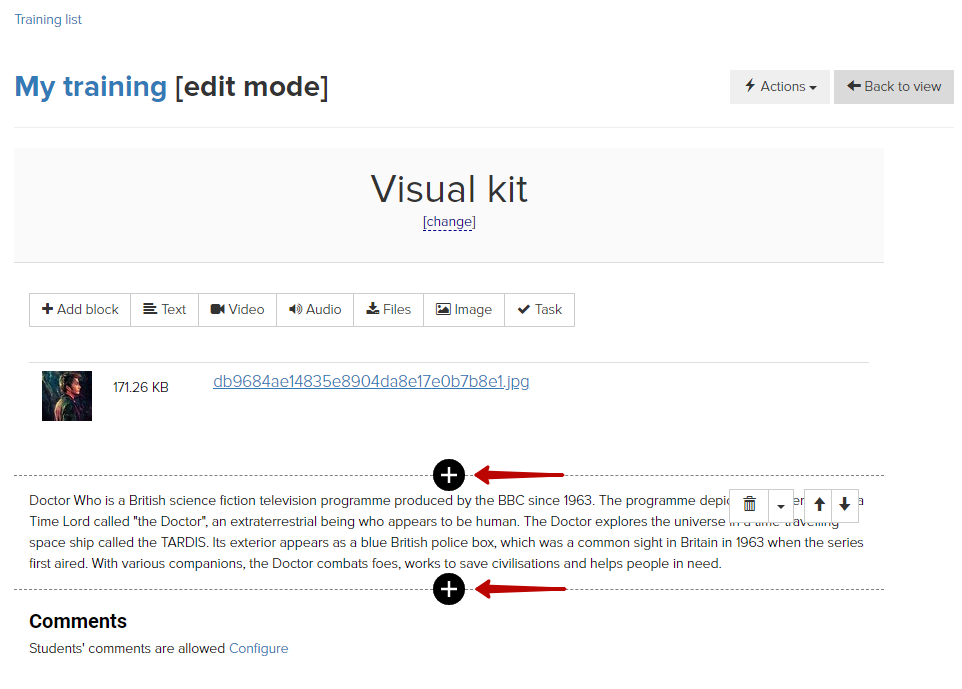Add an Image block
The height and width of the screenshot is (689, 962).
click(x=464, y=310)
